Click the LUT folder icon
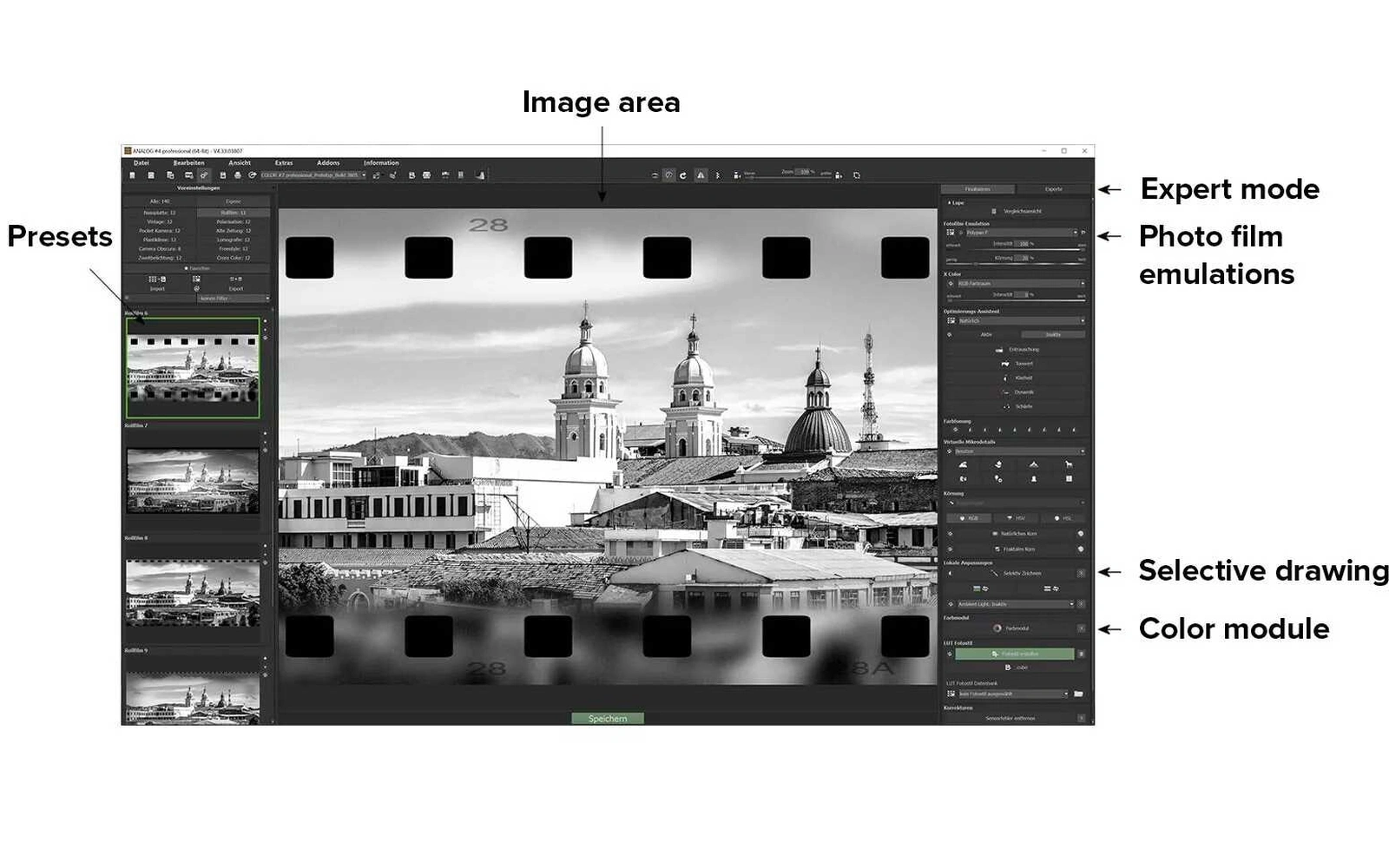1389x868 pixels. click(x=1078, y=694)
